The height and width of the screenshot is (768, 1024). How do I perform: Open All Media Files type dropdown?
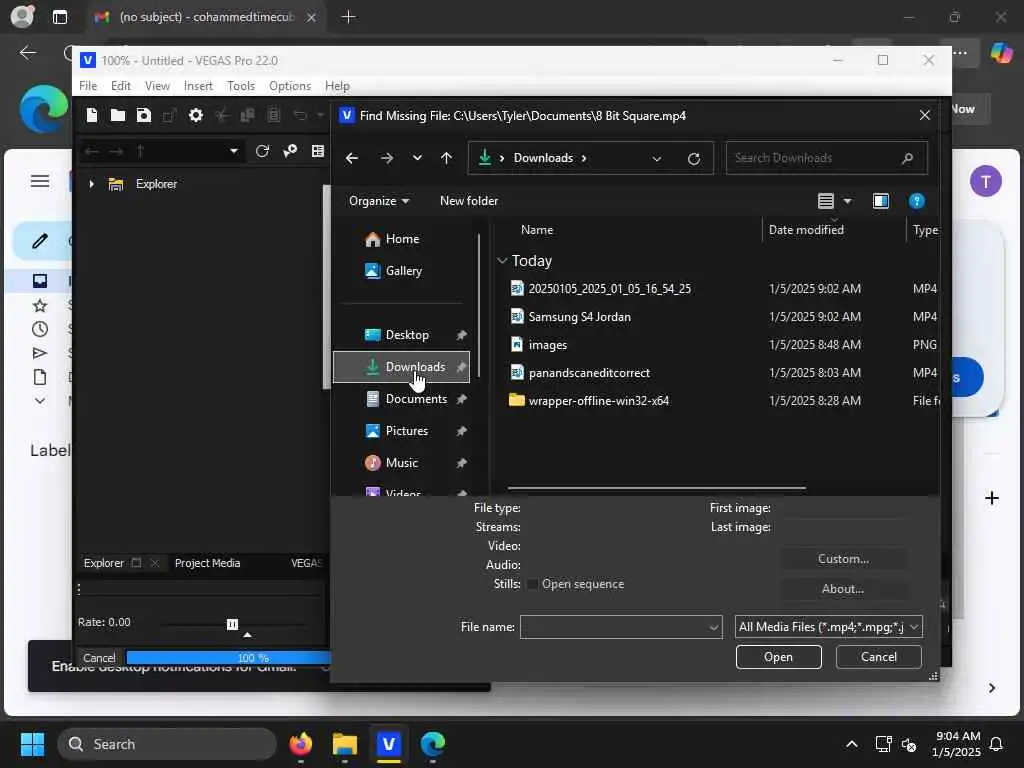tap(828, 628)
